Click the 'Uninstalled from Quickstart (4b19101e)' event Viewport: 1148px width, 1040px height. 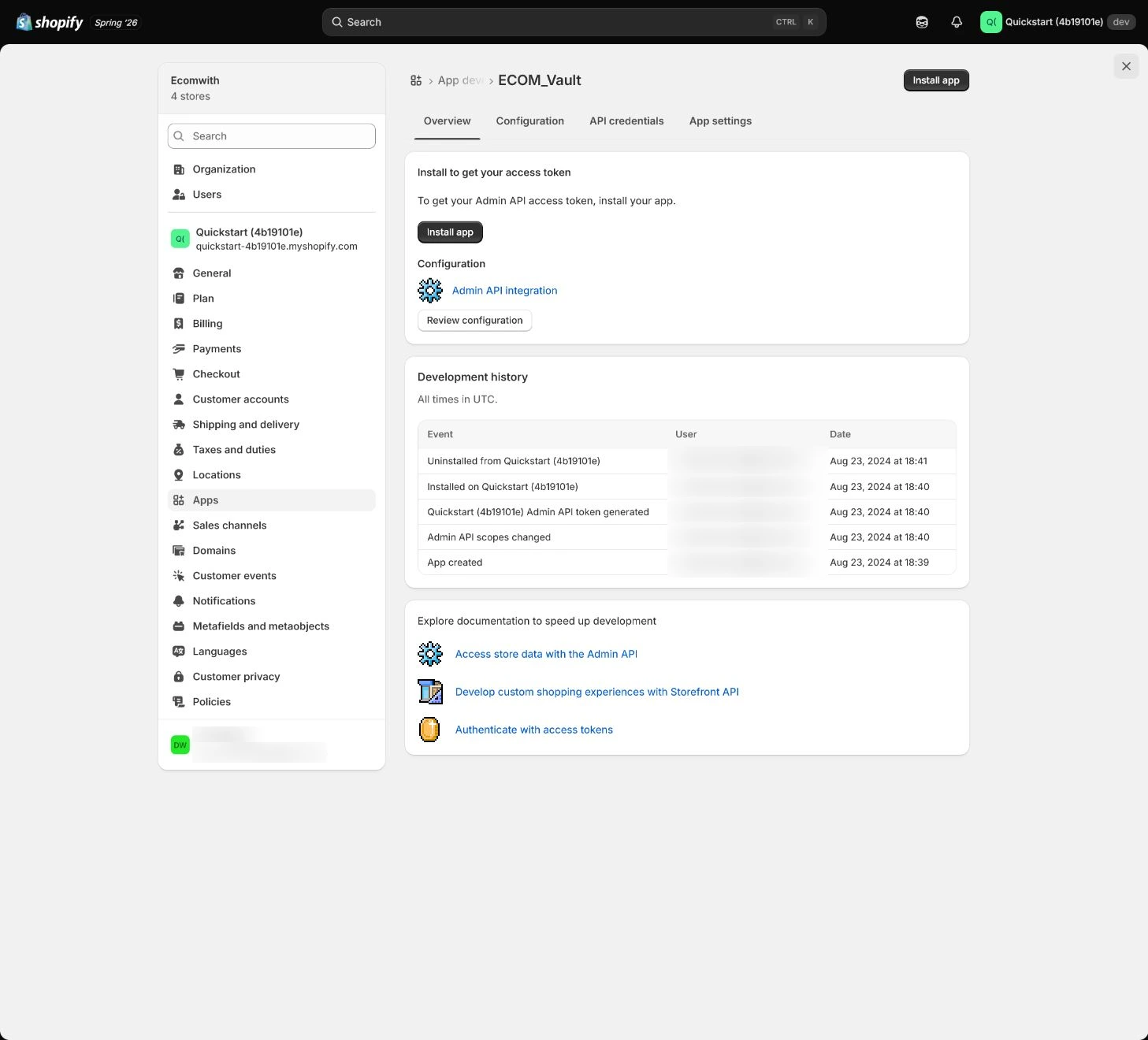(x=514, y=461)
